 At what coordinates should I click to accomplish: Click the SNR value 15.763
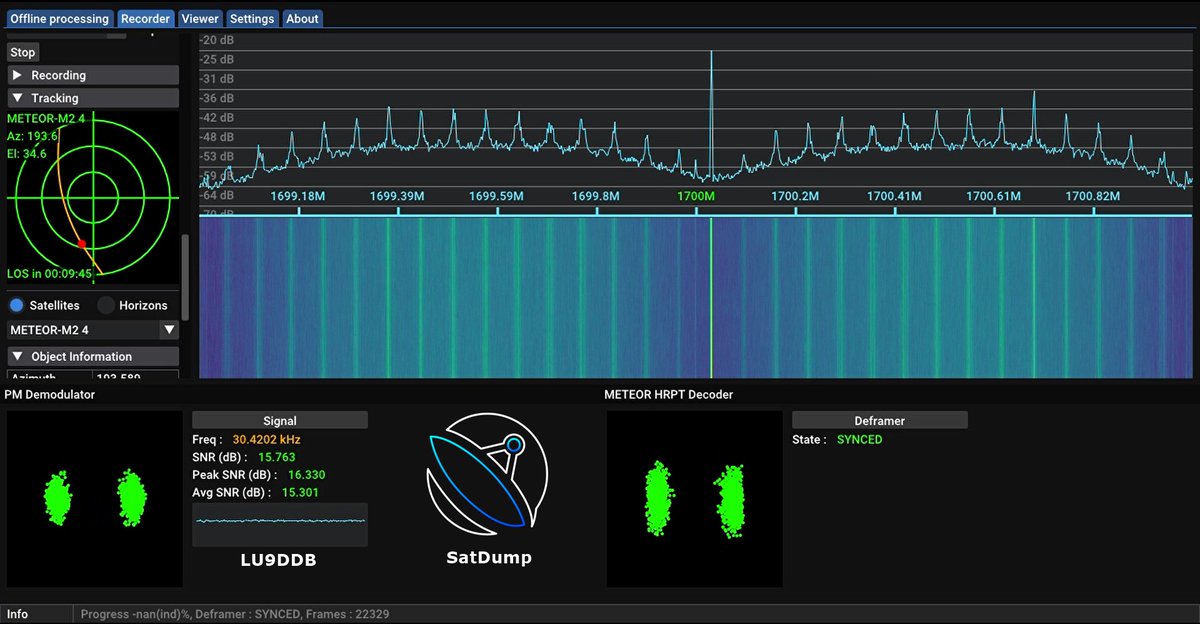click(277, 457)
